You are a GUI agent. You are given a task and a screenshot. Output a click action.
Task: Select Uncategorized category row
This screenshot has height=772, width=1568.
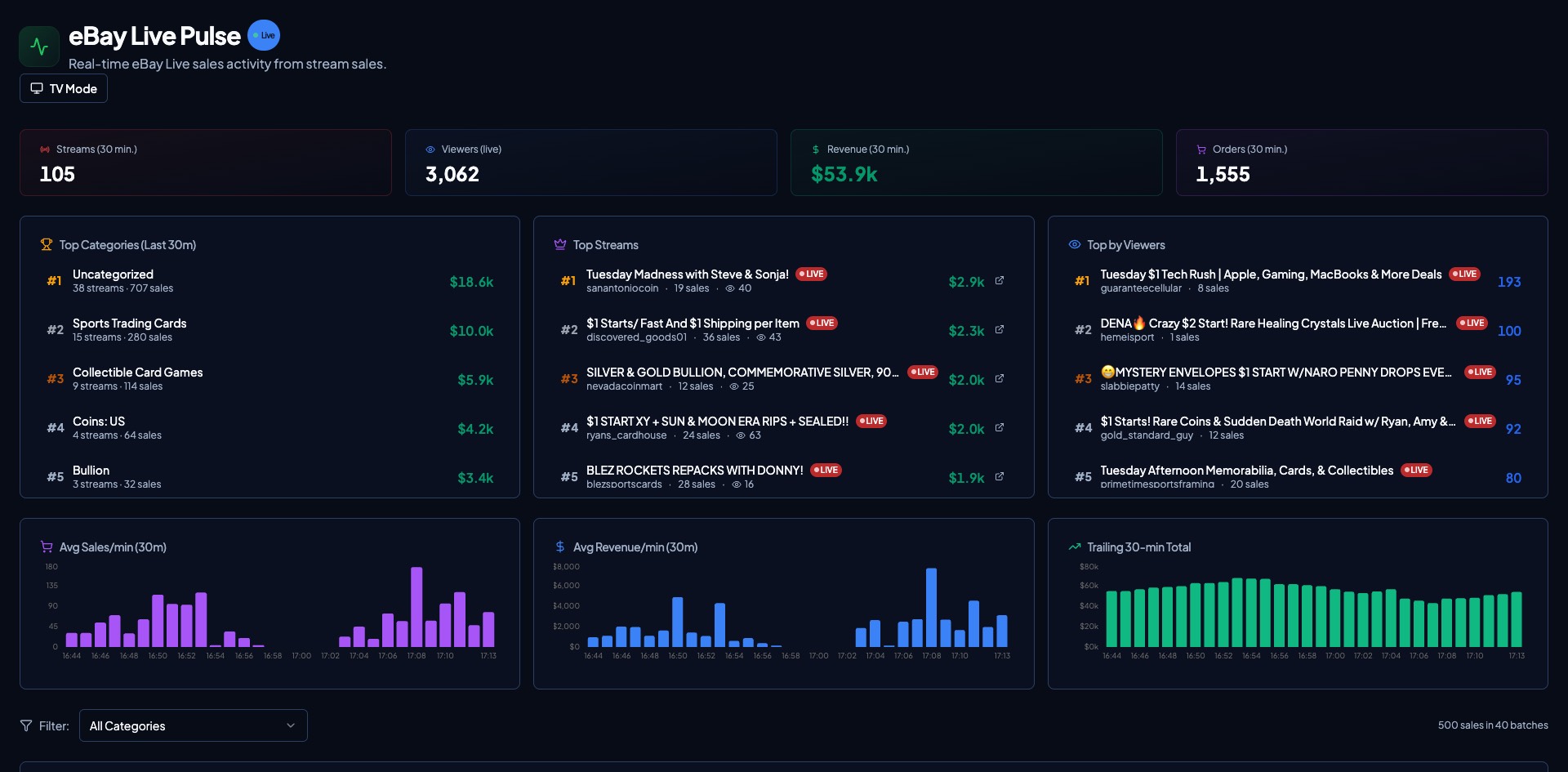269,281
